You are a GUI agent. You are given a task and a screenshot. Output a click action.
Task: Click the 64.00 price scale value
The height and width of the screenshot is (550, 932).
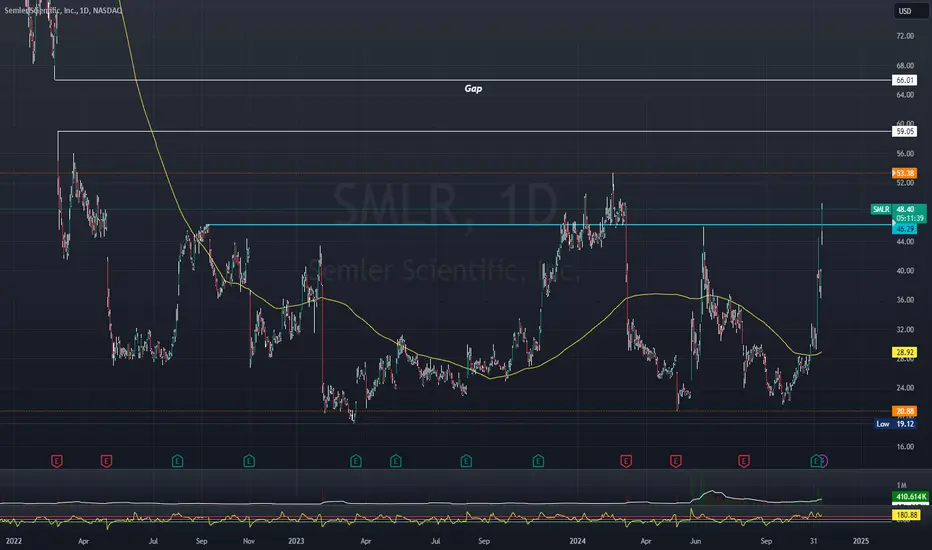905,95
